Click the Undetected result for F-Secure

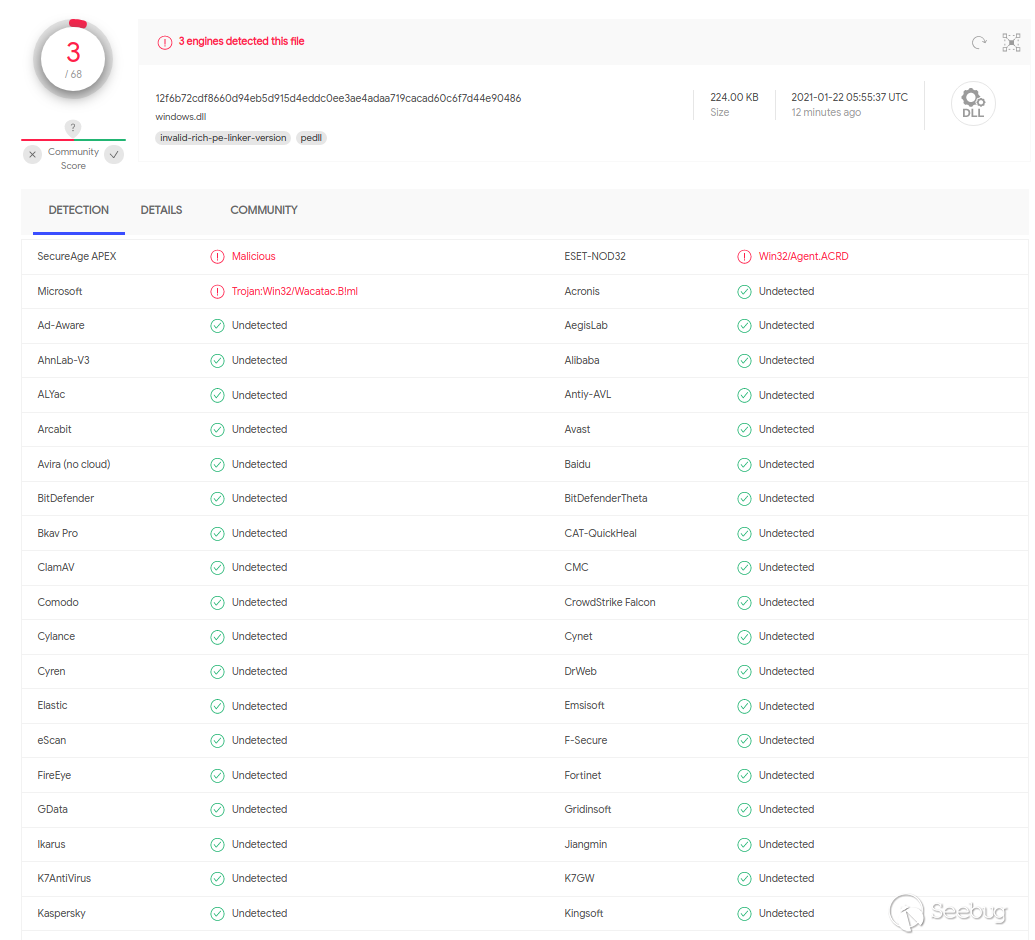tap(786, 741)
